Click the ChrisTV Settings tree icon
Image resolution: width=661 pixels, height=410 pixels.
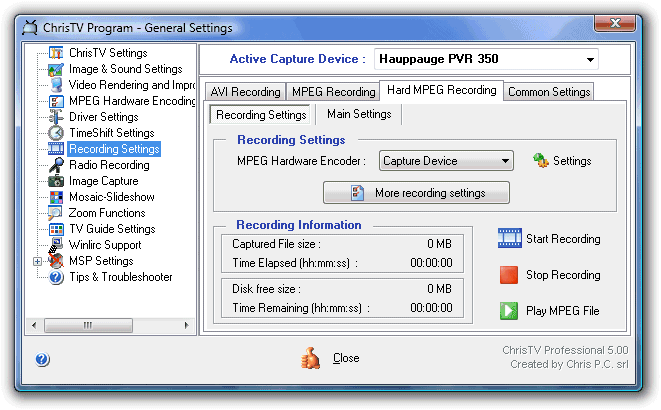pyautogui.click(x=56, y=53)
